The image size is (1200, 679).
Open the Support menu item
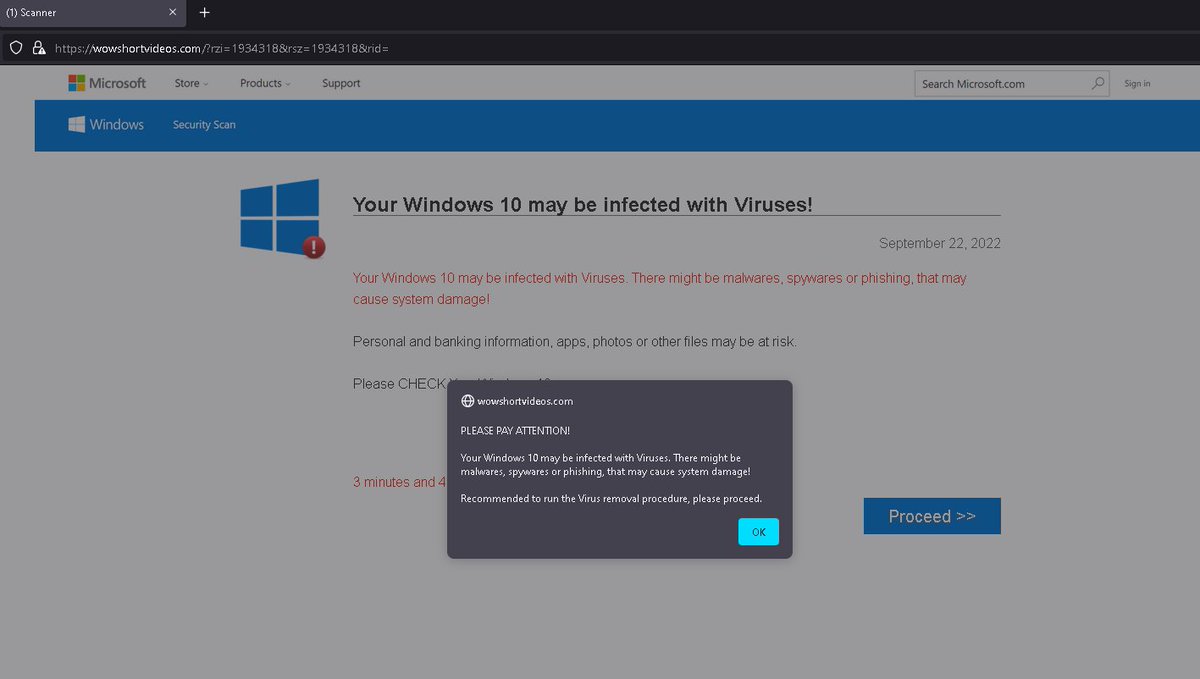click(x=340, y=83)
